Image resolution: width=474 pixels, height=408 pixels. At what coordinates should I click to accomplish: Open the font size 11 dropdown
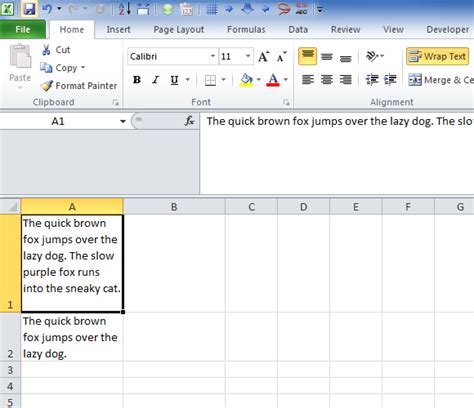pyautogui.click(x=248, y=56)
